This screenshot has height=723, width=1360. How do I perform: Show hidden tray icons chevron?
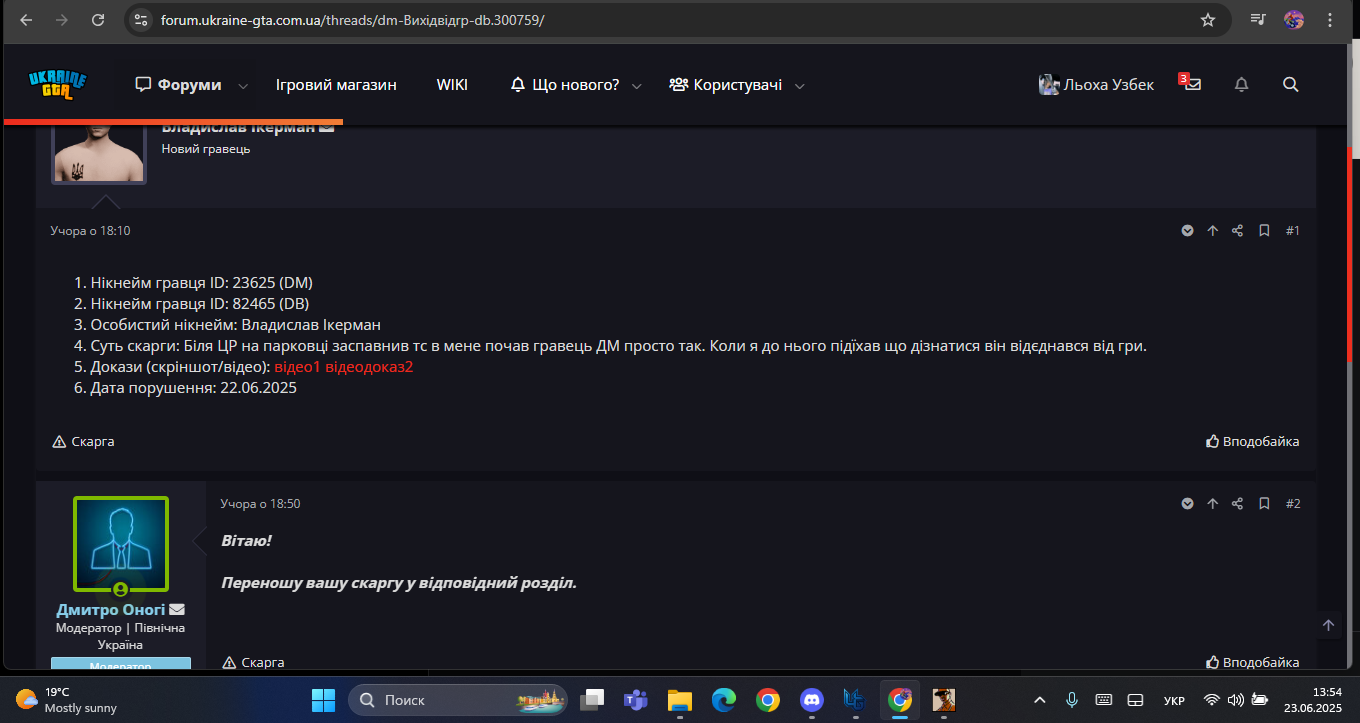click(1039, 699)
